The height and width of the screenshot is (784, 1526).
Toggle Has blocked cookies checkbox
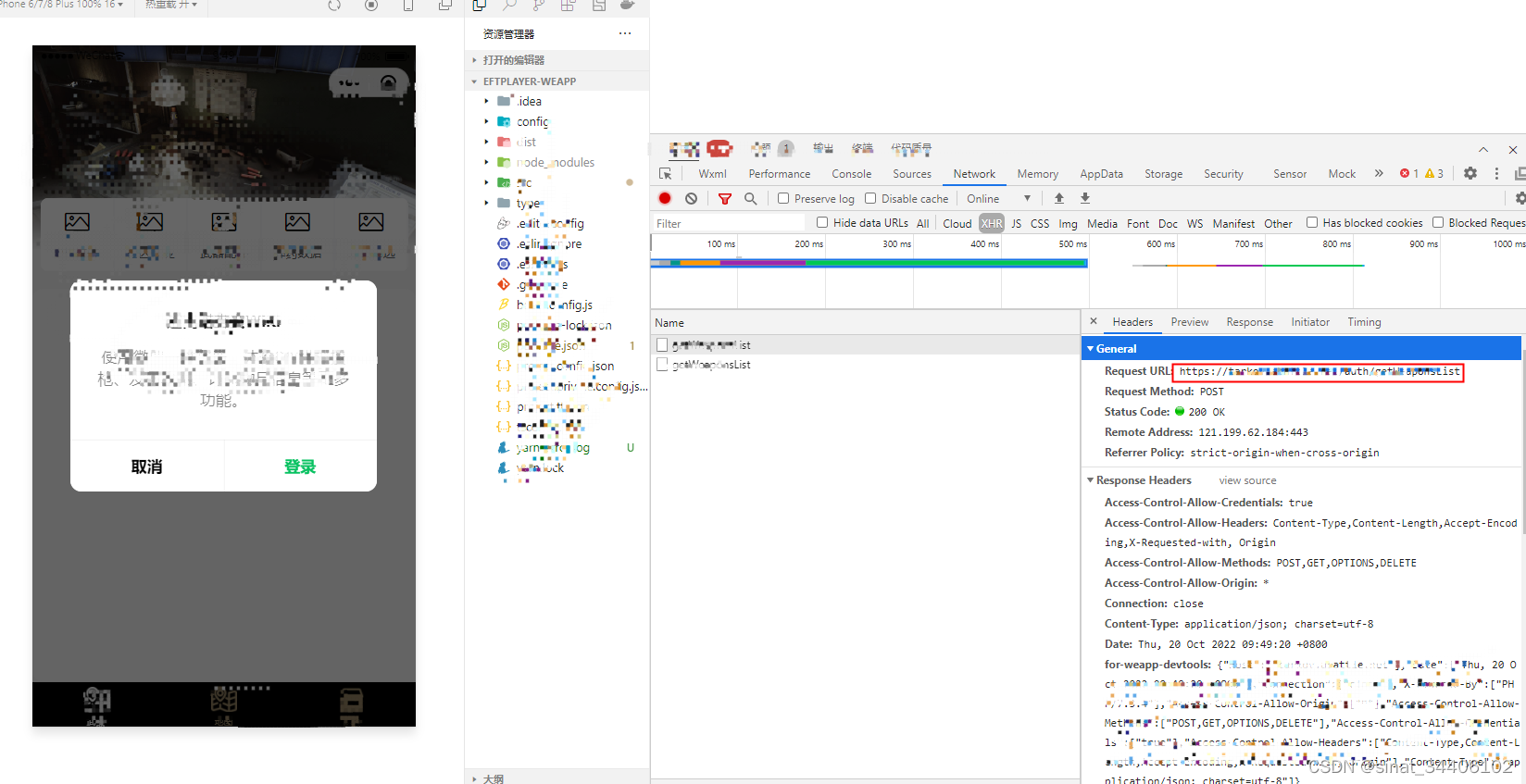click(1312, 222)
